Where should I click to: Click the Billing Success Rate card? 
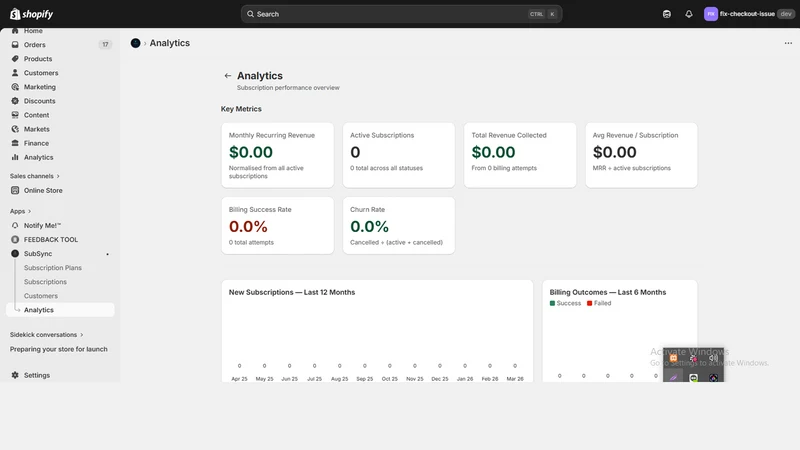[x=278, y=226]
